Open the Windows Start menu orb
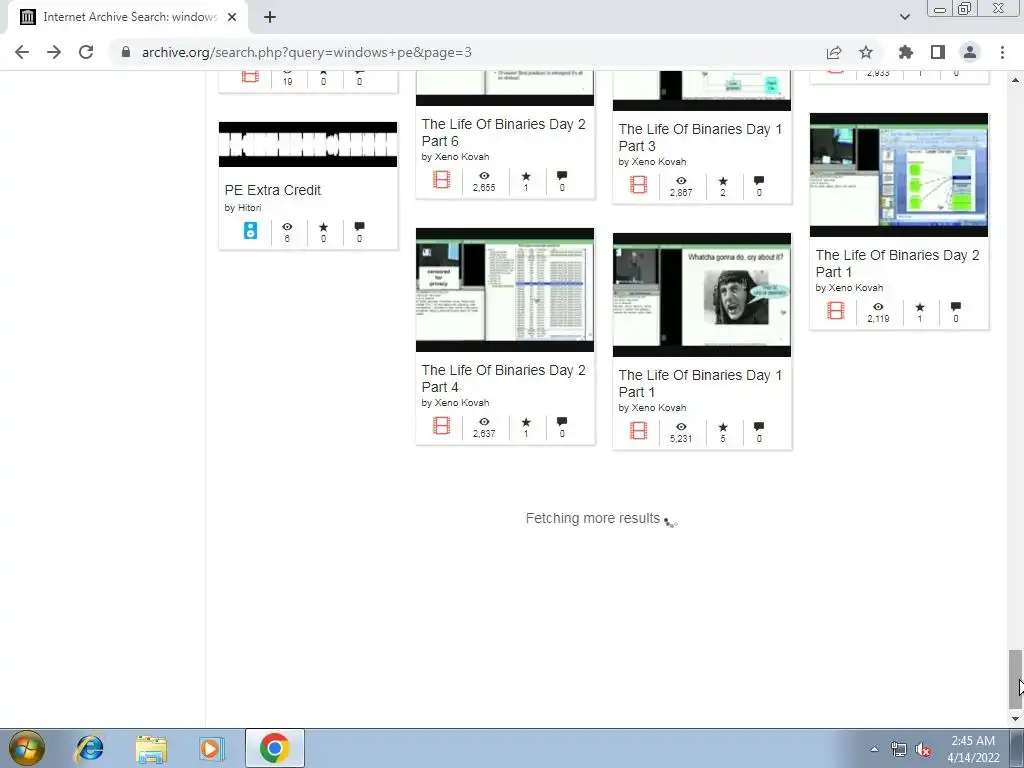Image resolution: width=1024 pixels, height=768 pixels. pyautogui.click(x=27, y=748)
